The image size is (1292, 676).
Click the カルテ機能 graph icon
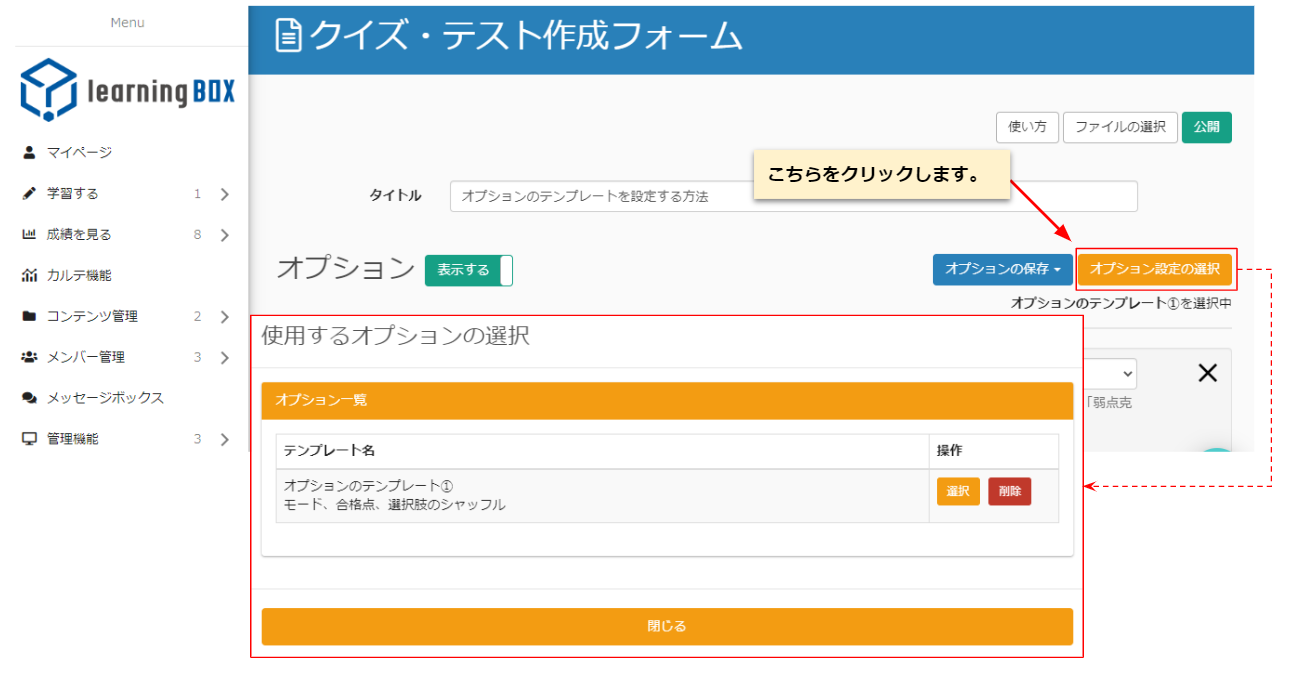click(x=29, y=276)
